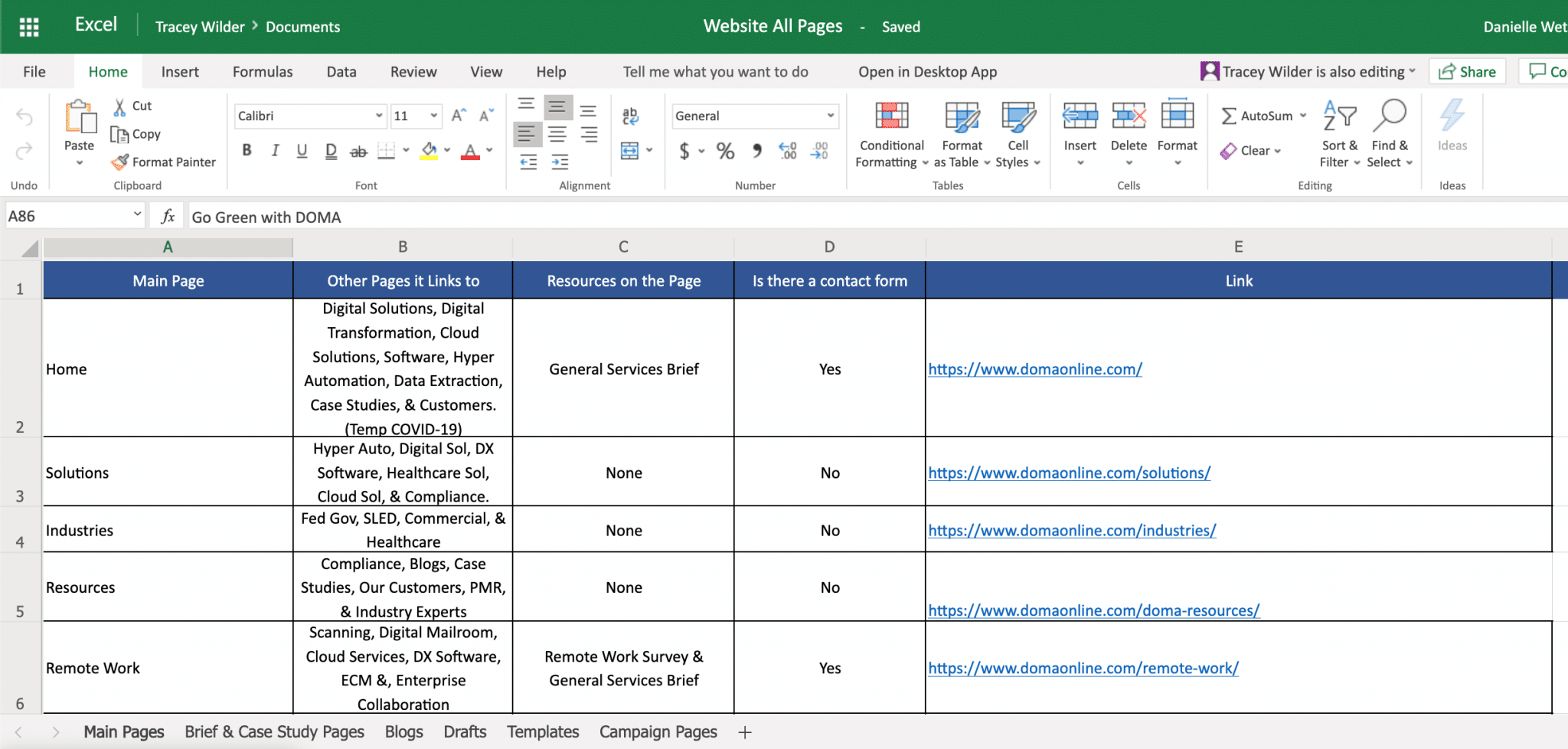The height and width of the screenshot is (749, 1568).
Task: Apply comma style number format
Action: tap(756, 151)
